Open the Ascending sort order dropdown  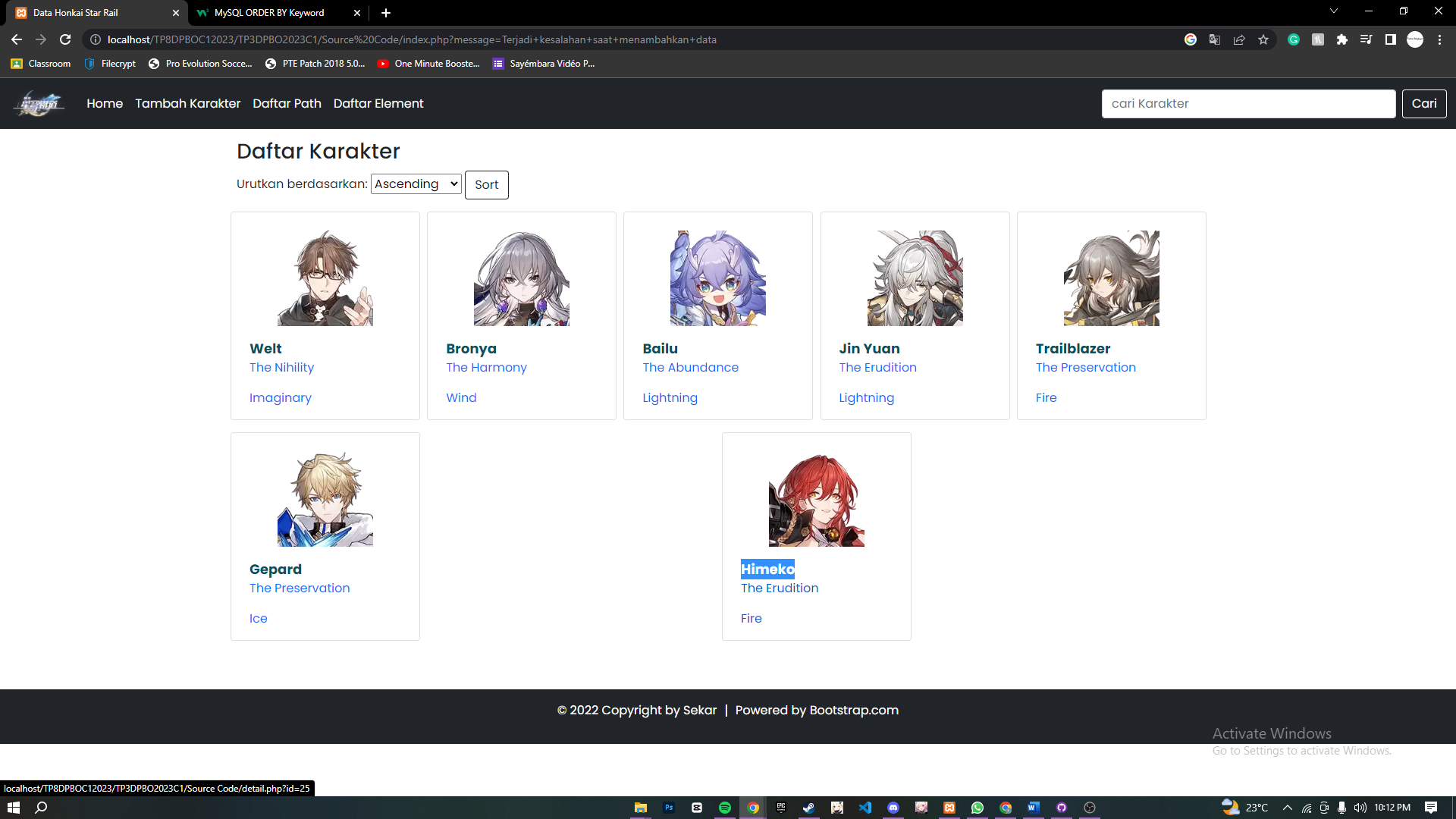coord(416,184)
